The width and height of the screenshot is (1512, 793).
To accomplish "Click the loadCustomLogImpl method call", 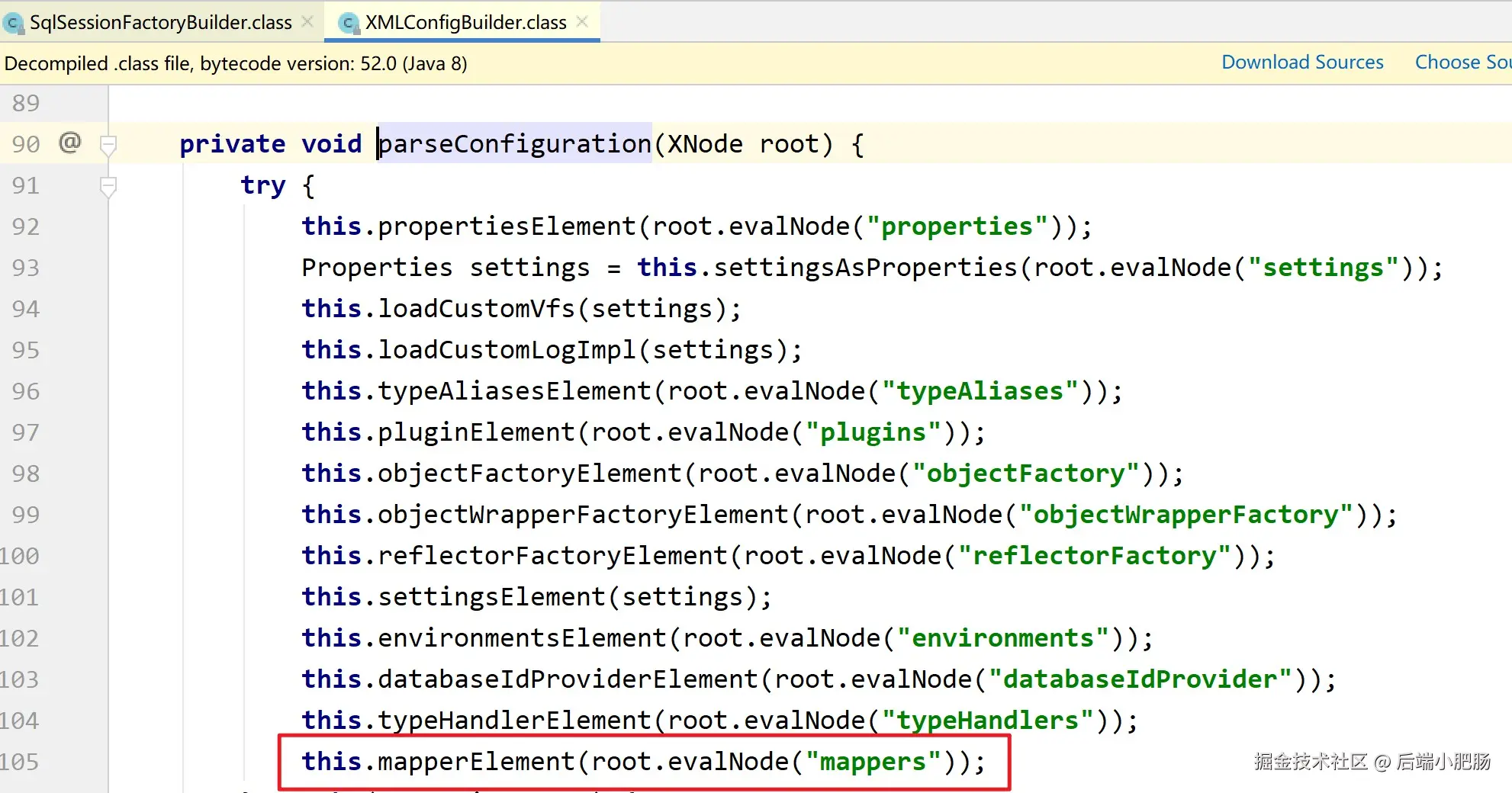I will coord(507,350).
